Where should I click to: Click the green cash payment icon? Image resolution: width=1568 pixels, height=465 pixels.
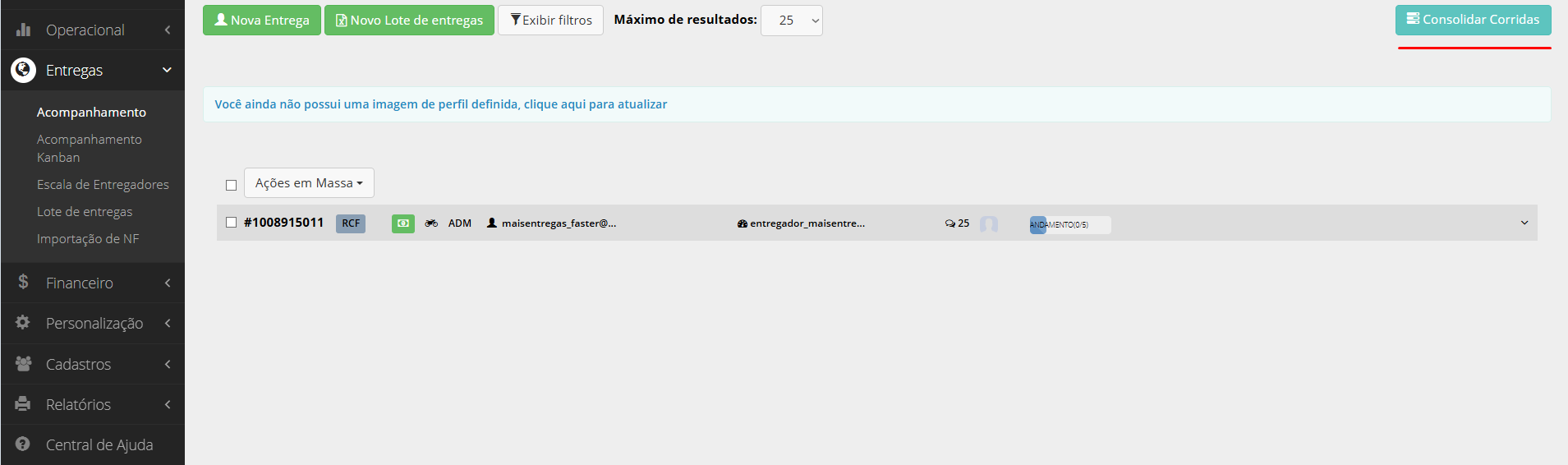(403, 223)
